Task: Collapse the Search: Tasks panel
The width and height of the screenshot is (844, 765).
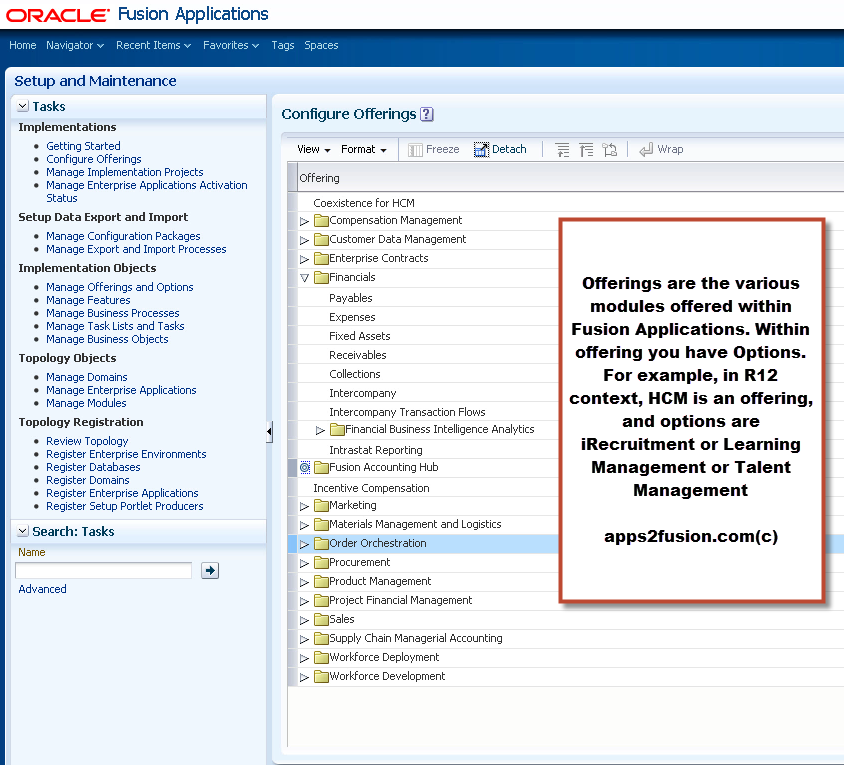Action: pyautogui.click(x=23, y=531)
